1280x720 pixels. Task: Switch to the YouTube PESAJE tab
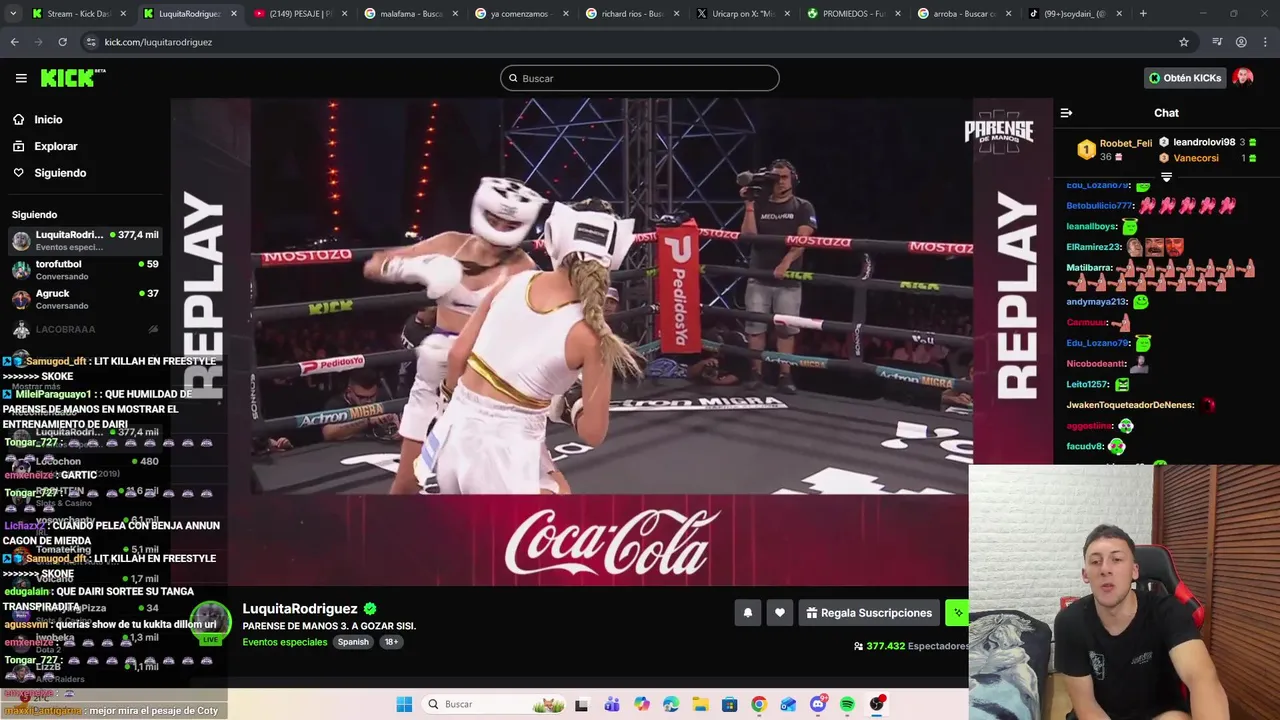click(x=300, y=14)
